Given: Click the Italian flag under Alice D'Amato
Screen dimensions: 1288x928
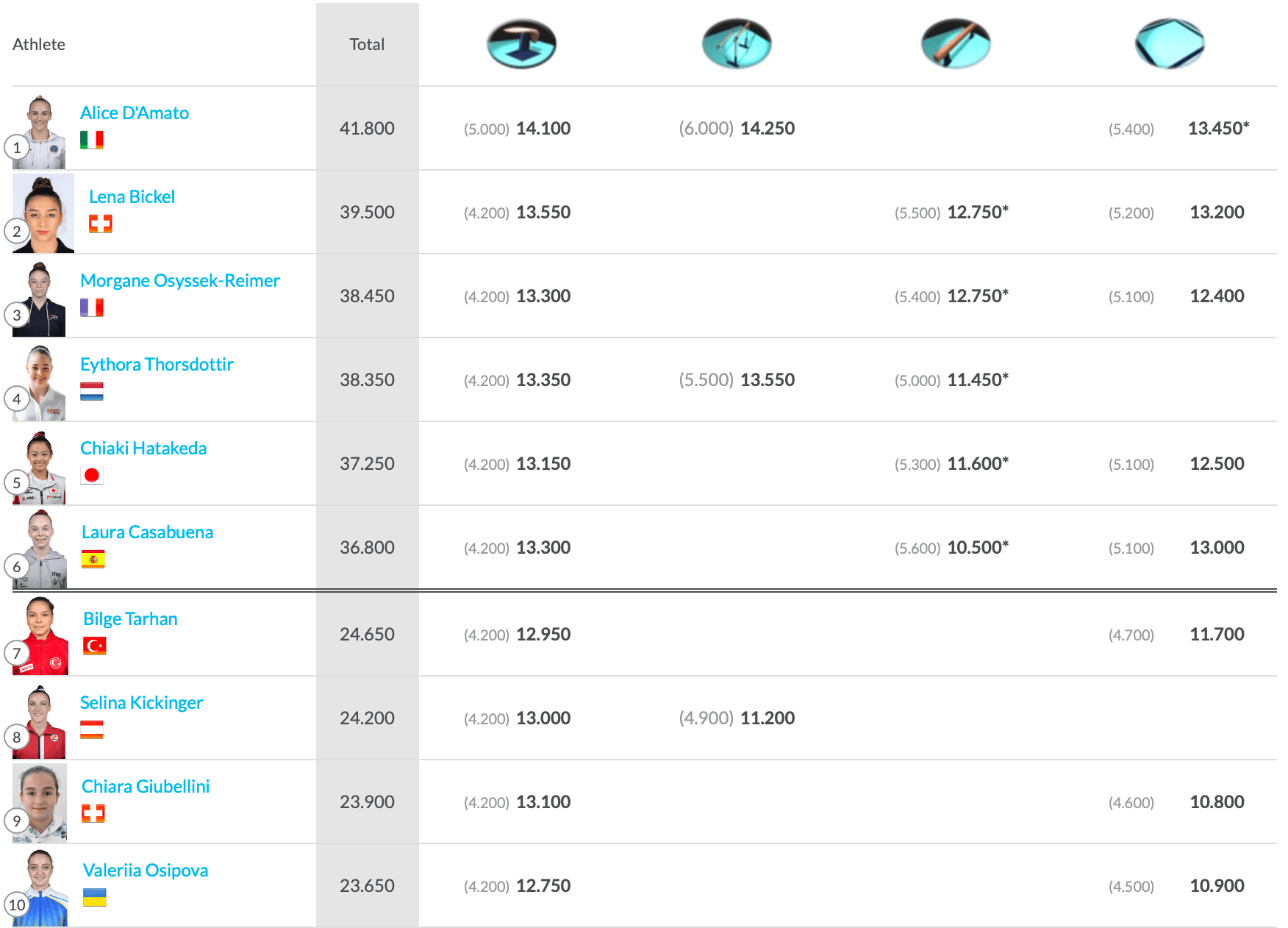Looking at the screenshot, I should coord(92,140).
